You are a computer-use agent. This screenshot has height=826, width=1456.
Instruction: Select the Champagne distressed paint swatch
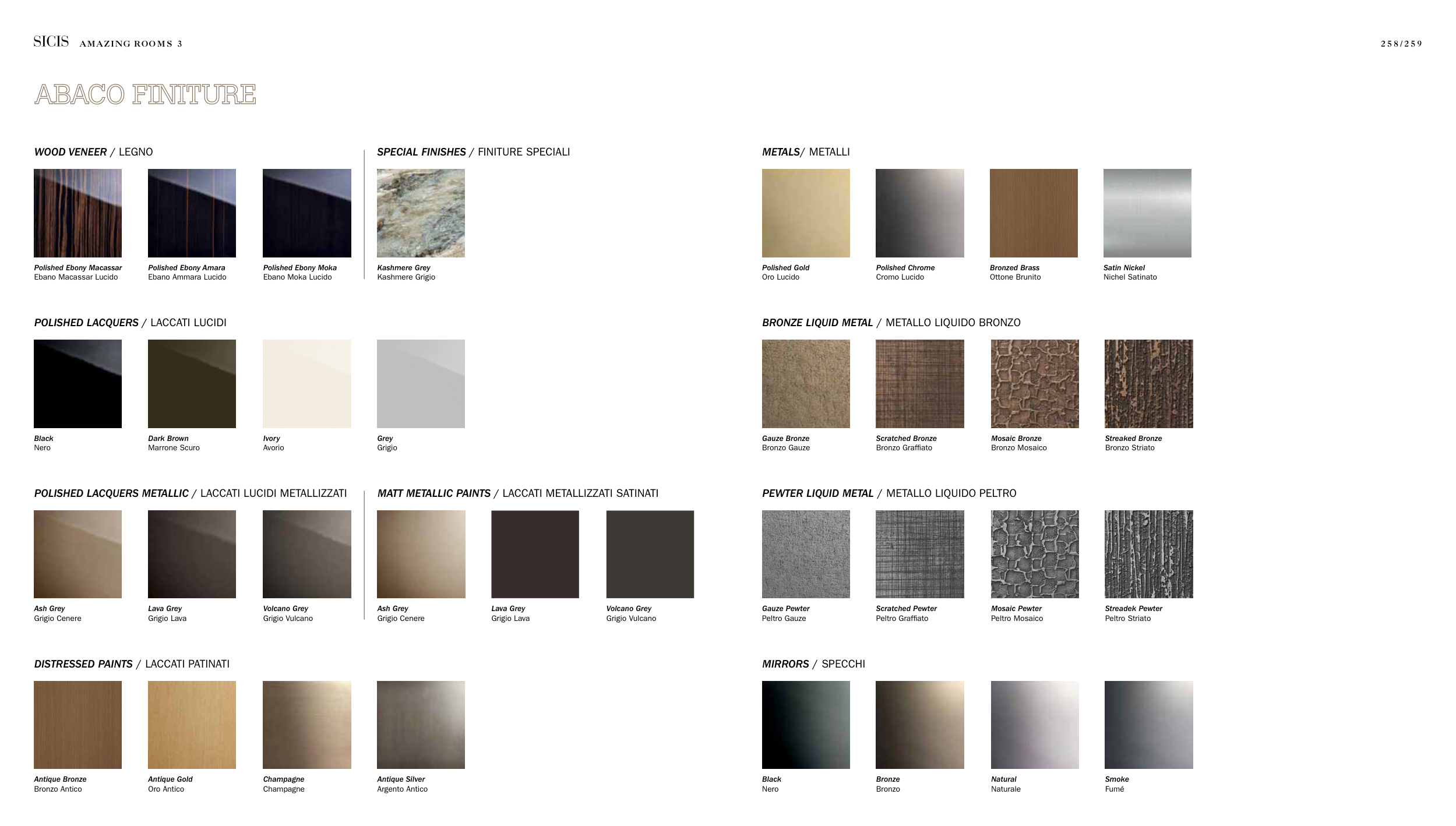tap(306, 725)
